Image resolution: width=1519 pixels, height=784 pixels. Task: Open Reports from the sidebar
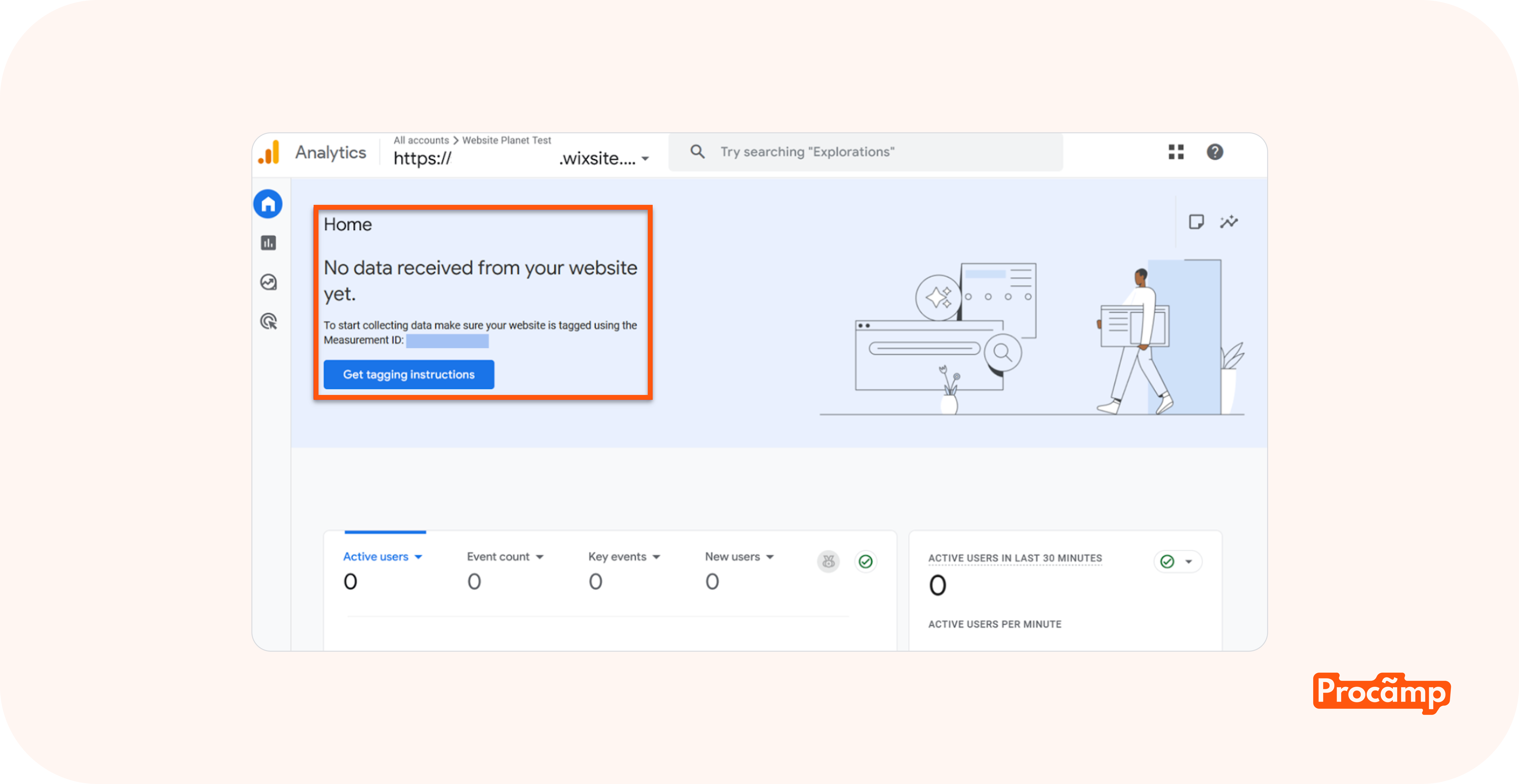point(268,243)
